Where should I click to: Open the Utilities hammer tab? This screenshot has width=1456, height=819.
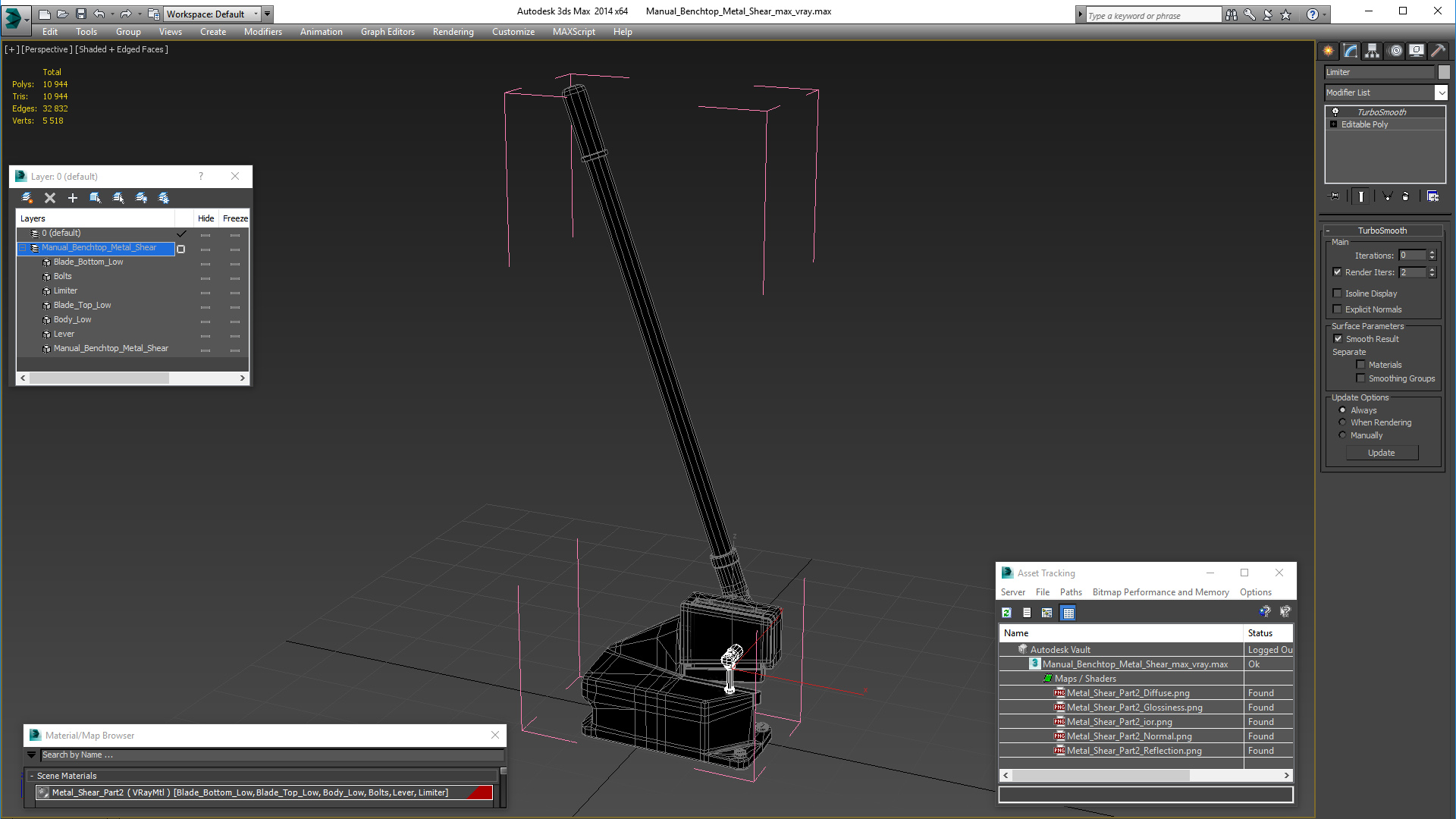(x=1438, y=51)
